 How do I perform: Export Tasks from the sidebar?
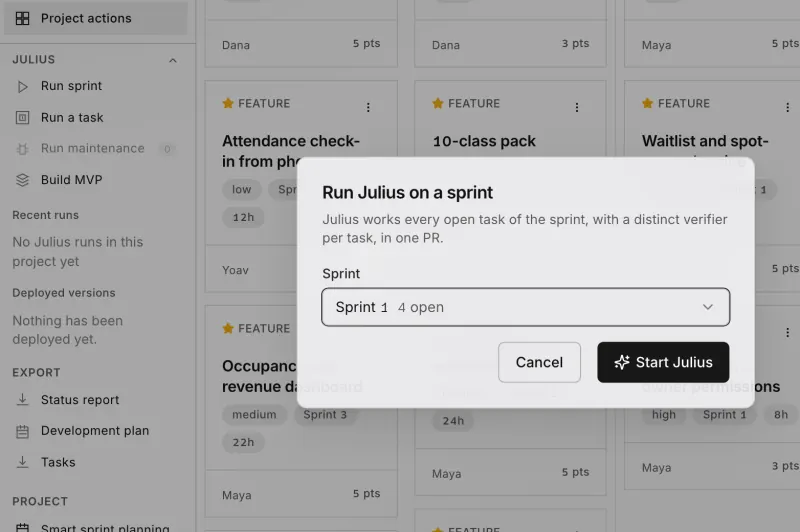[x=58, y=462]
